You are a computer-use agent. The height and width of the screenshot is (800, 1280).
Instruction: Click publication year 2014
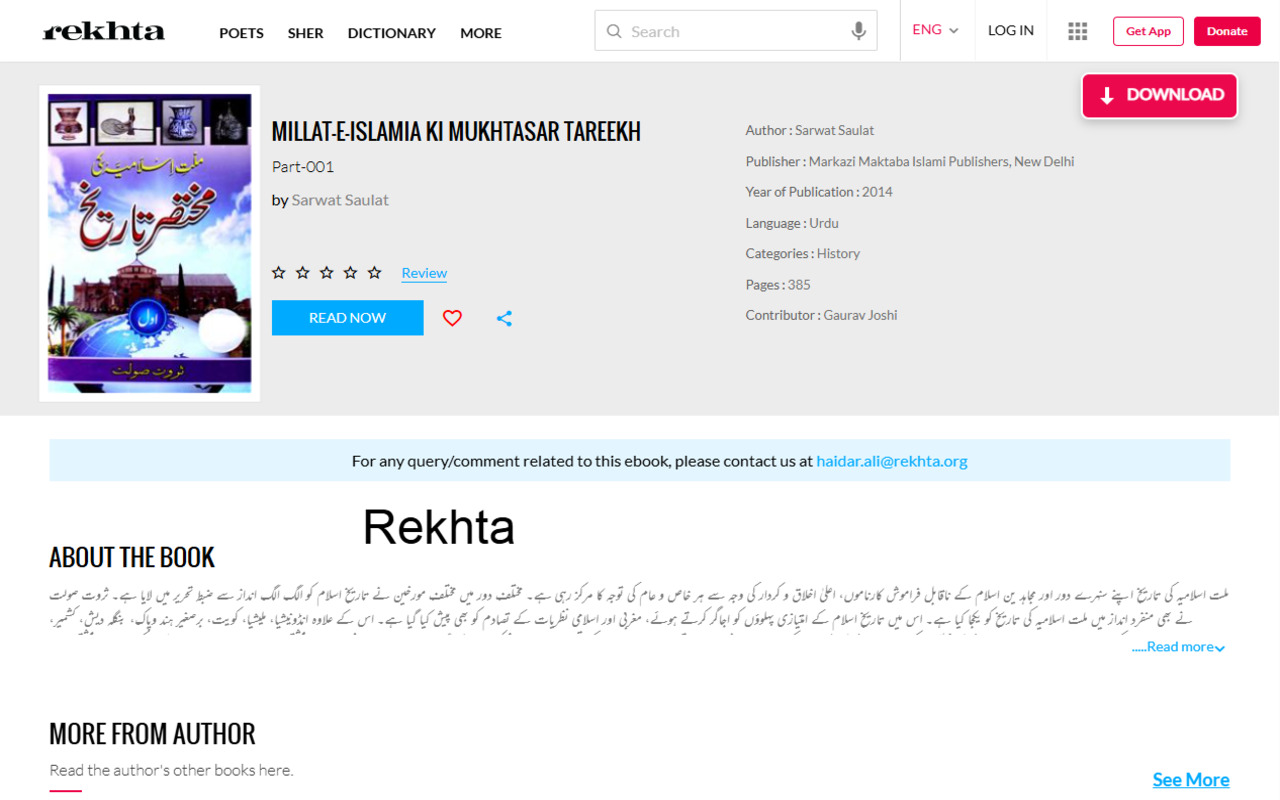[877, 192]
